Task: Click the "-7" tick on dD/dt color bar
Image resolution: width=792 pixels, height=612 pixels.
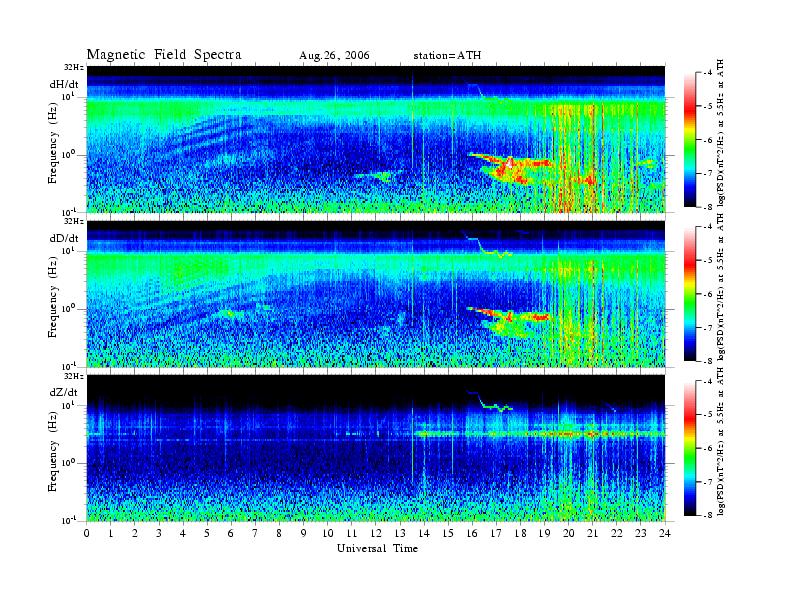Action: pos(706,328)
